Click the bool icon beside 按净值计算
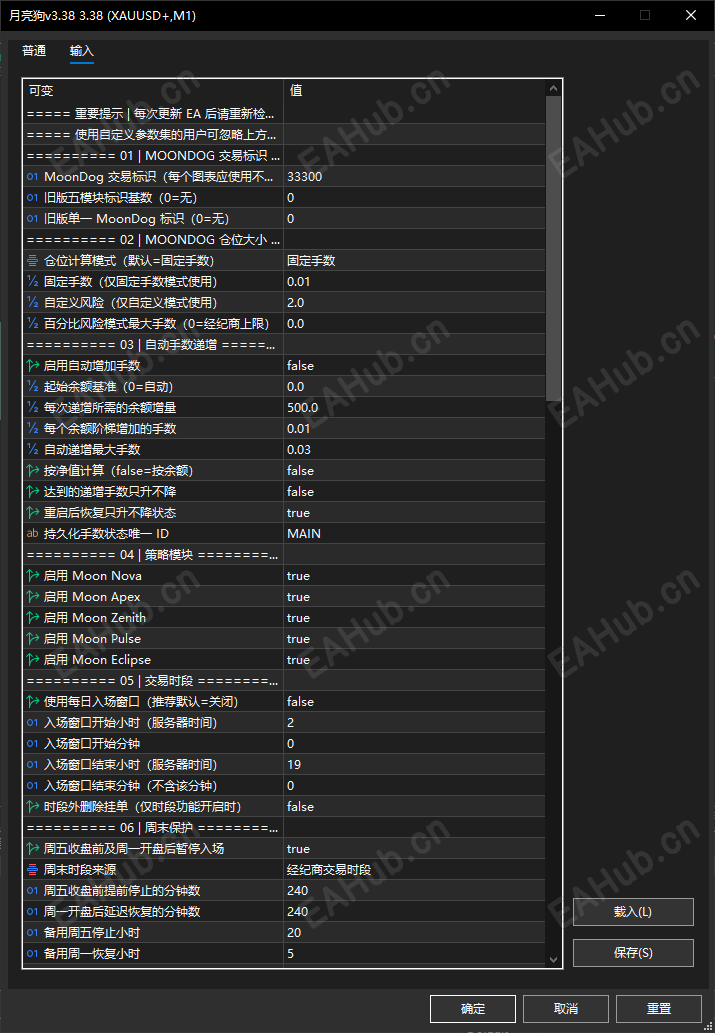The width and height of the screenshot is (715, 1033). (x=32, y=470)
